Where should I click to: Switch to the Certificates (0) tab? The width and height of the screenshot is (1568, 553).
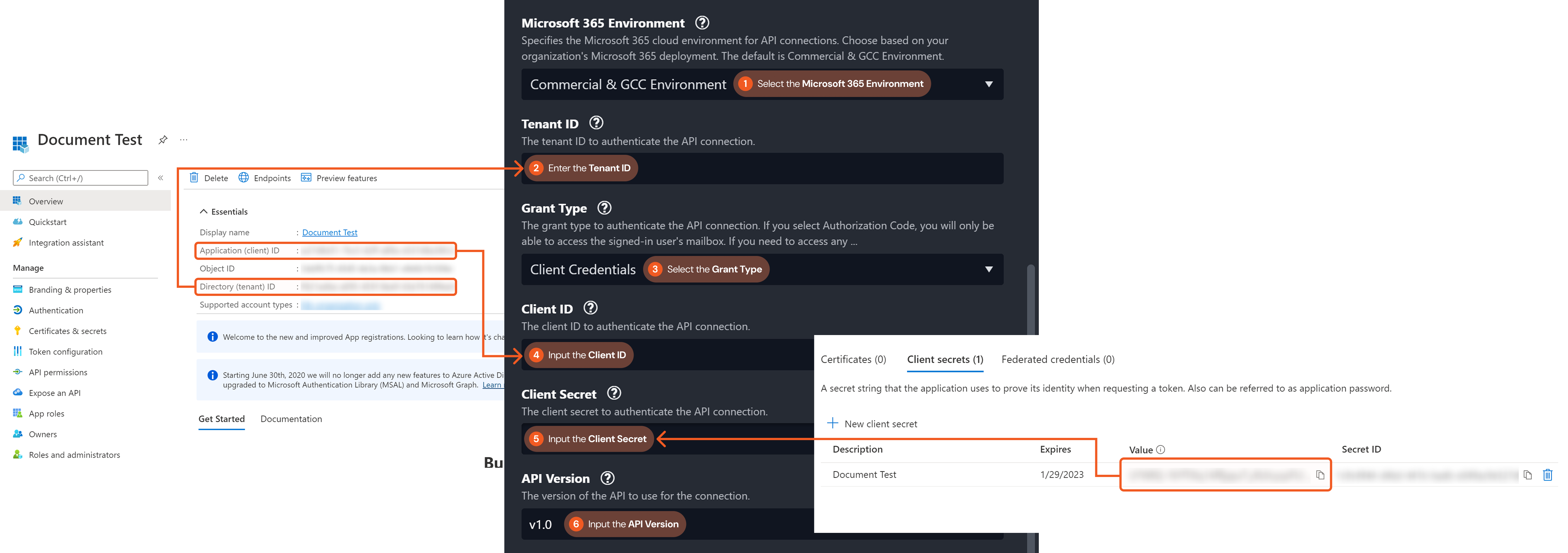pyautogui.click(x=853, y=359)
